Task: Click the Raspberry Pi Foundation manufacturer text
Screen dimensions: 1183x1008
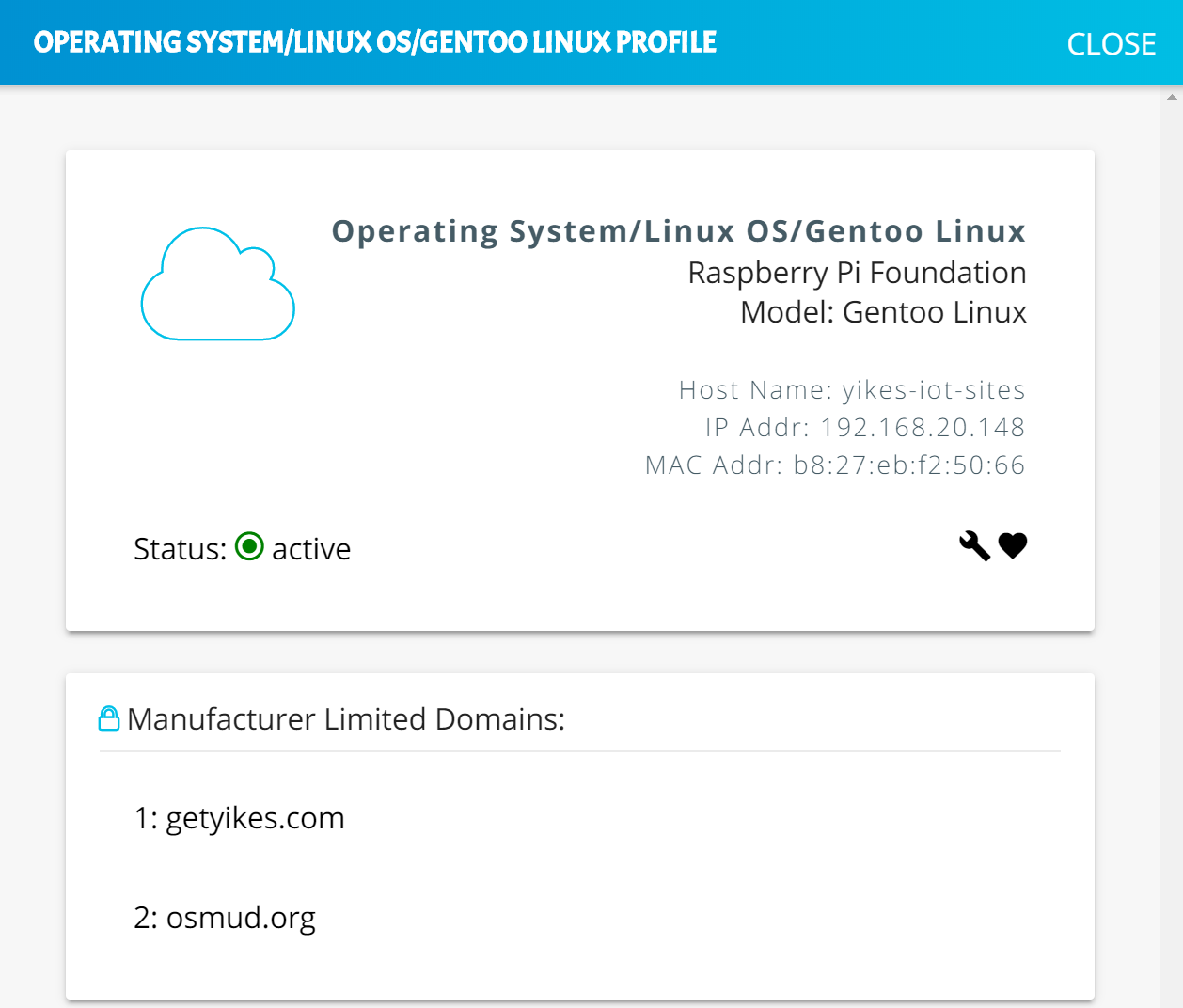Action: pyautogui.click(x=857, y=273)
